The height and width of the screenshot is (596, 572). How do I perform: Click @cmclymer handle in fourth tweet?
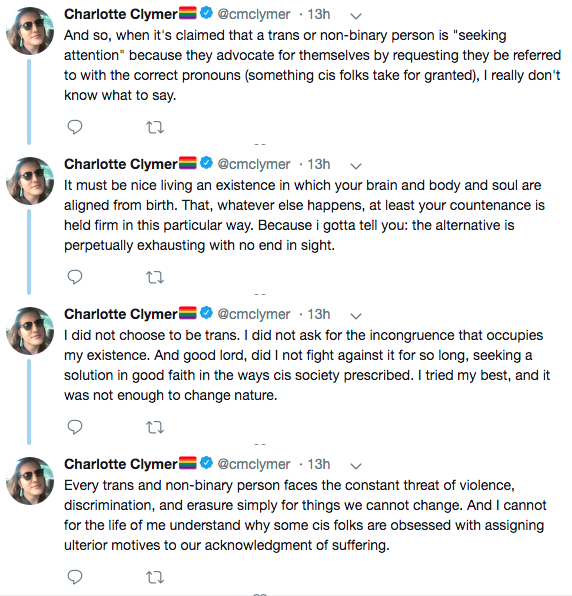pos(254,464)
